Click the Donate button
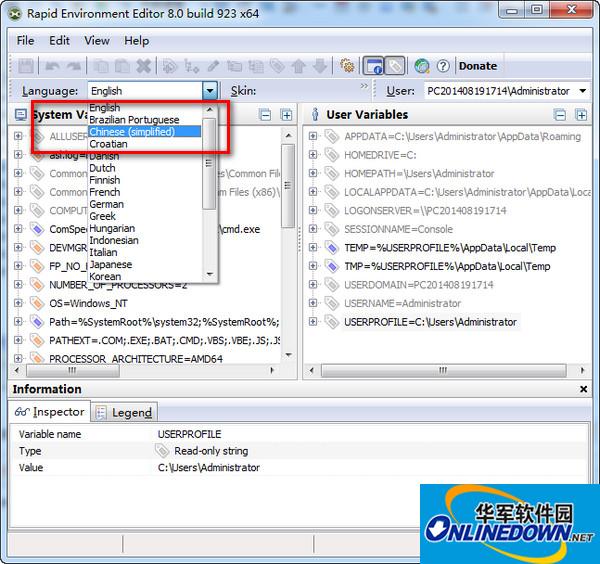This screenshot has width=600, height=564. [478, 66]
